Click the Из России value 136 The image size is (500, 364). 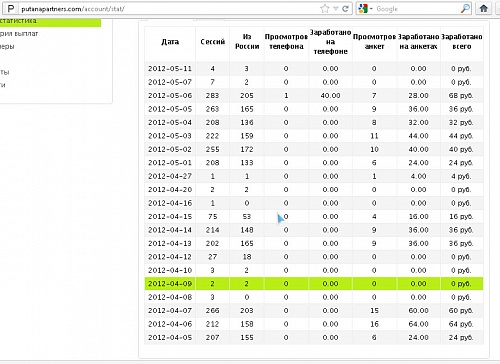tap(247, 122)
